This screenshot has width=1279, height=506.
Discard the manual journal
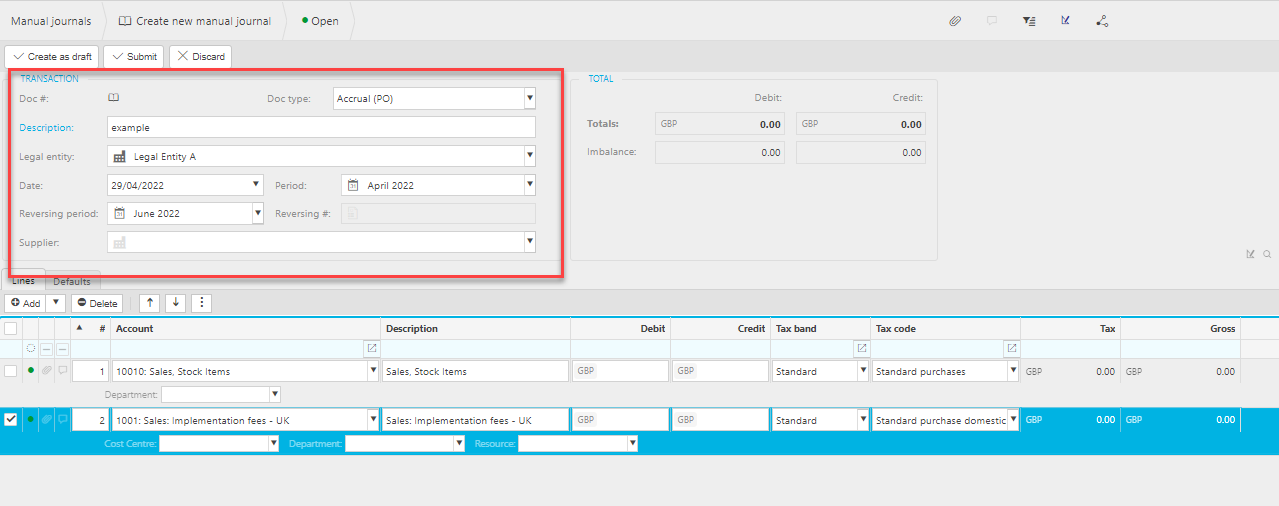coord(200,57)
